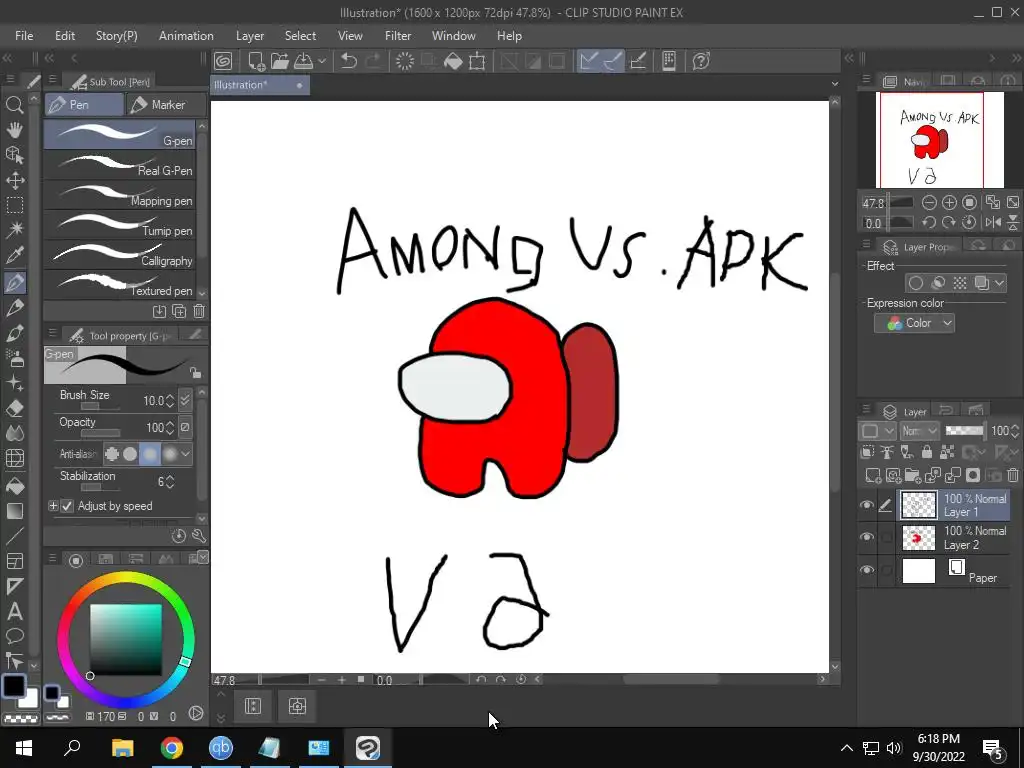Click the Navigator canvas thumbnail

click(x=939, y=140)
